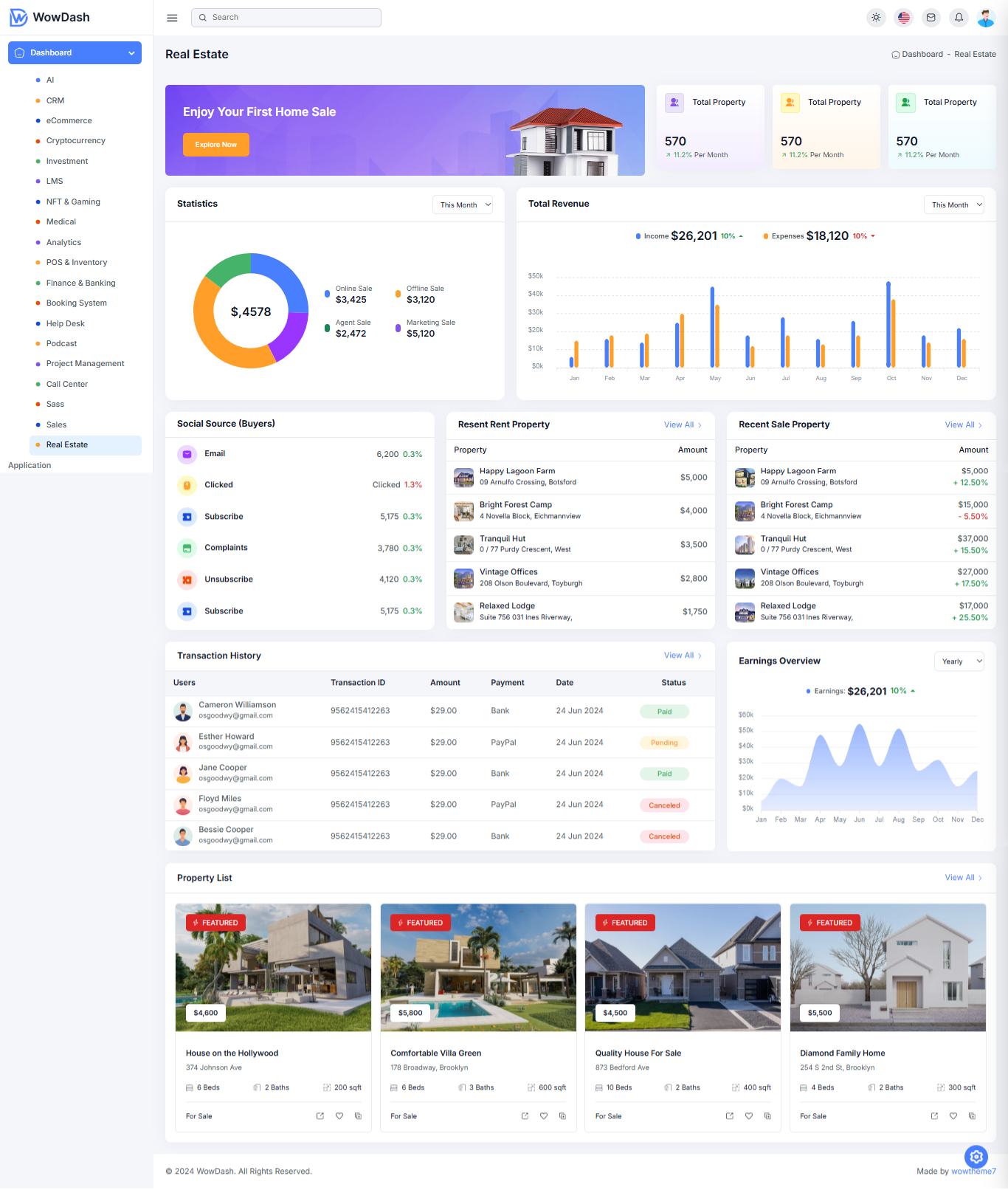Favorite House on the Hollywood with heart icon
1008x1190 pixels.
tap(339, 1116)
